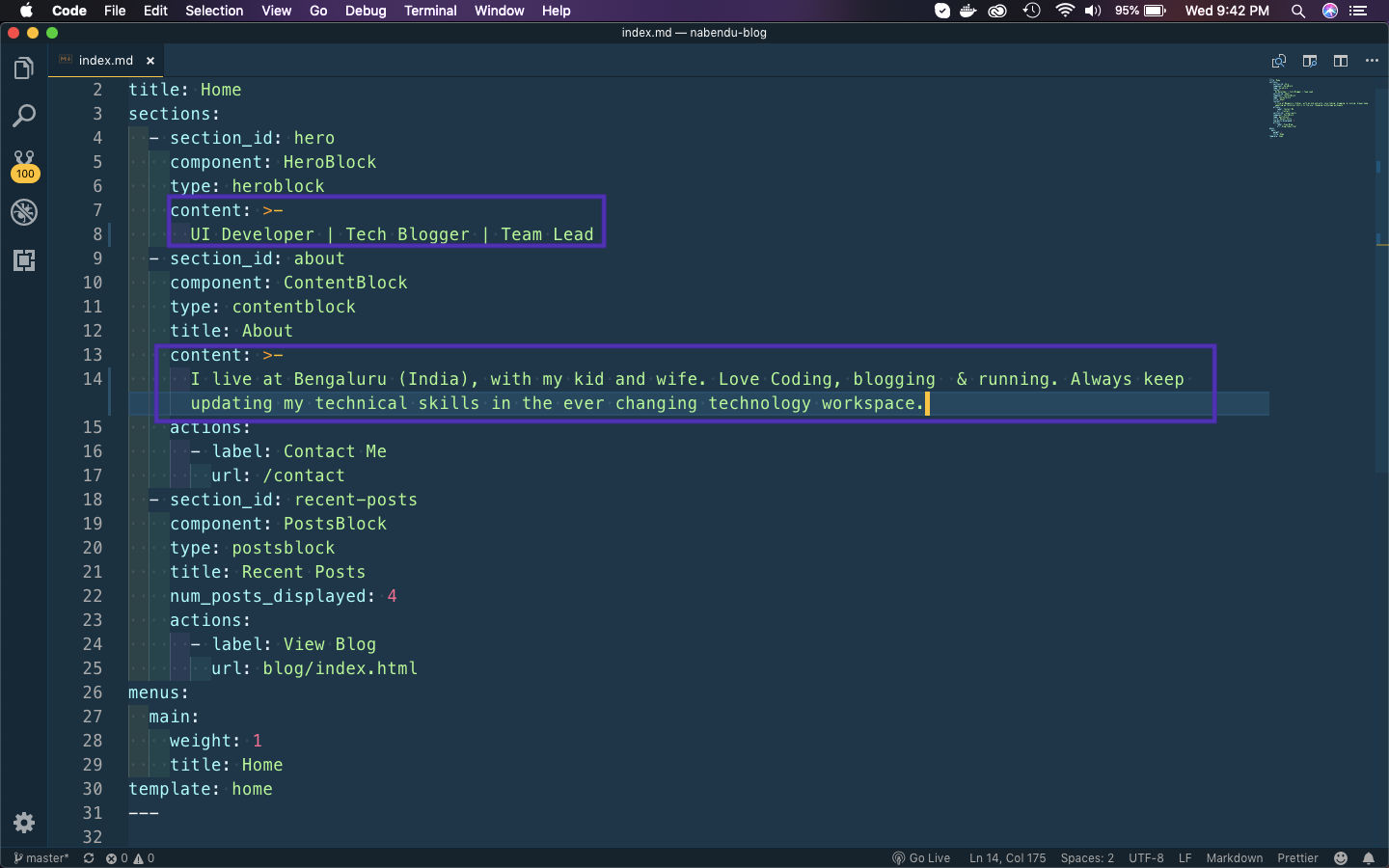Click 'num_posts_displayed: 4' line
This screenshot has height=868, width=1389.
[x=284, y=596]
